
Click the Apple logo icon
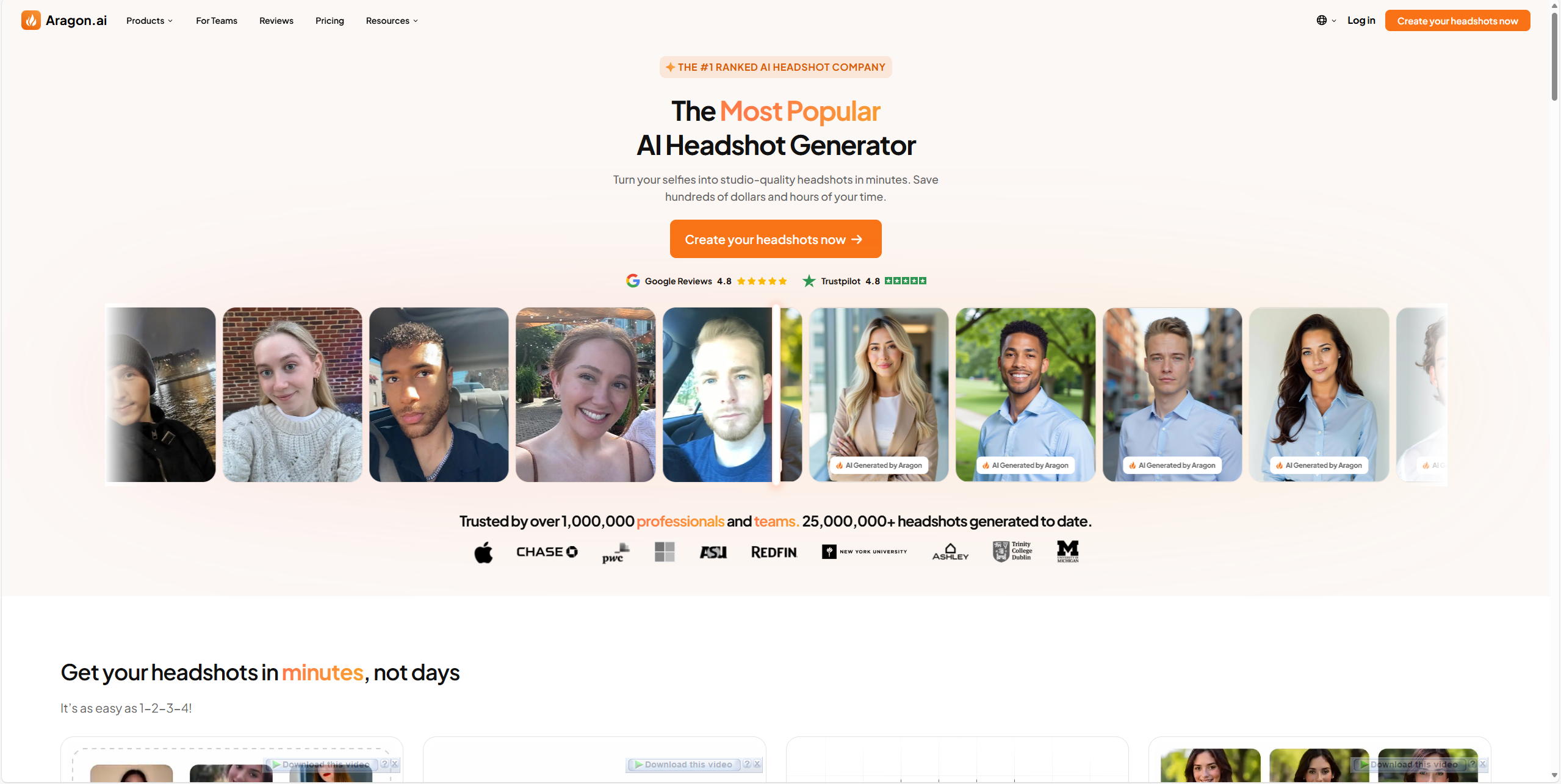tap(483, 552)
